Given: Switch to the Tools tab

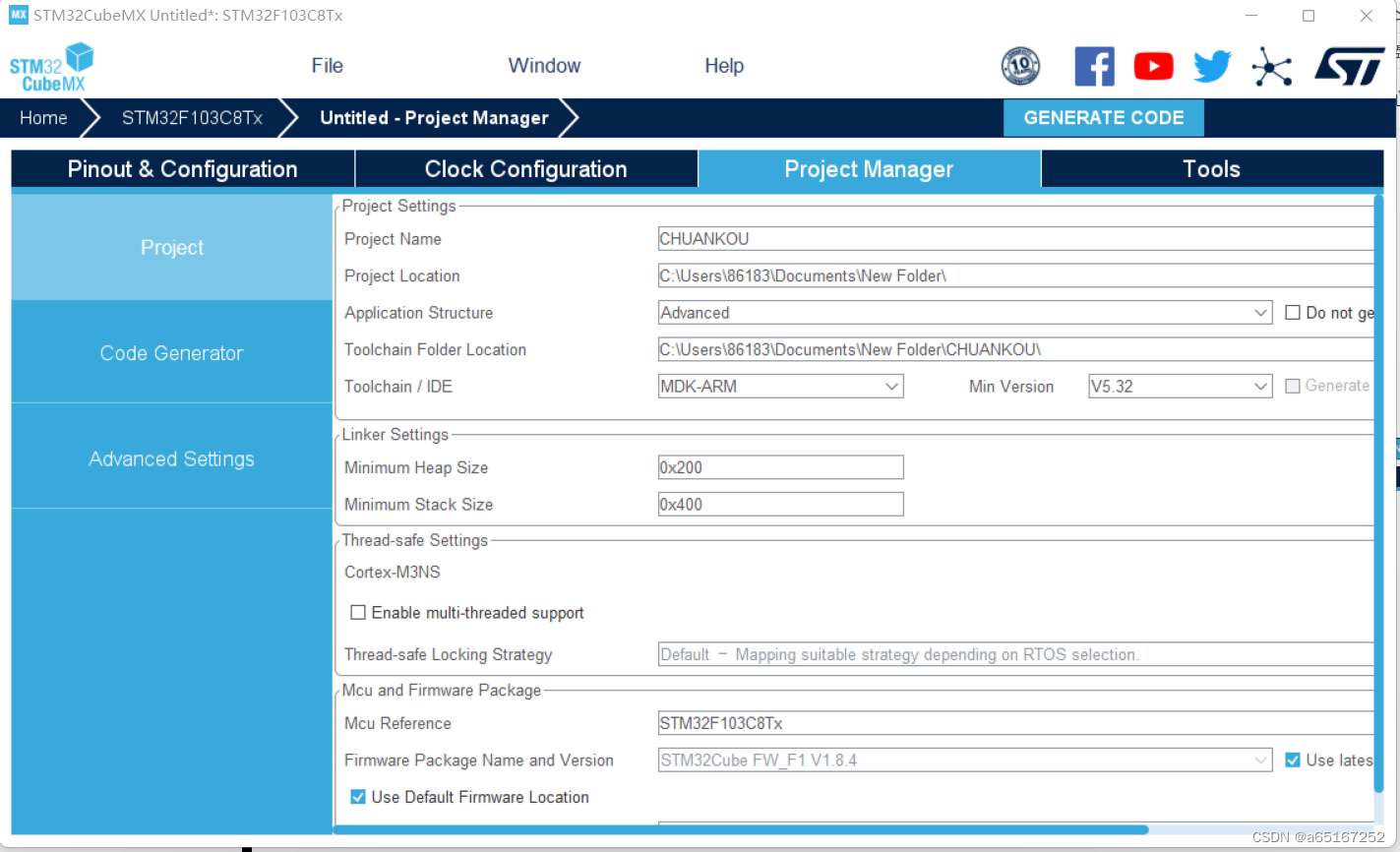Looking at the screenshot, I should point(1211,169).
